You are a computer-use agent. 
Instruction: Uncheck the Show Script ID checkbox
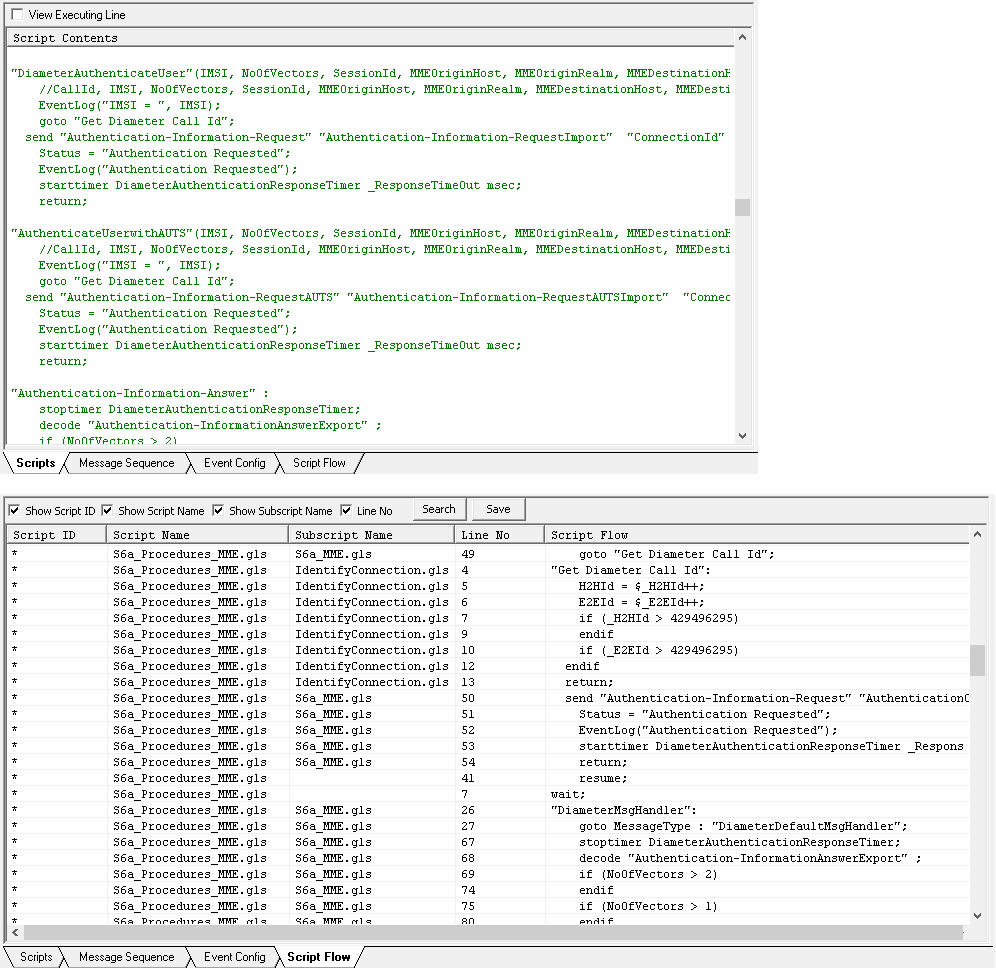click(x=13, y=510)
